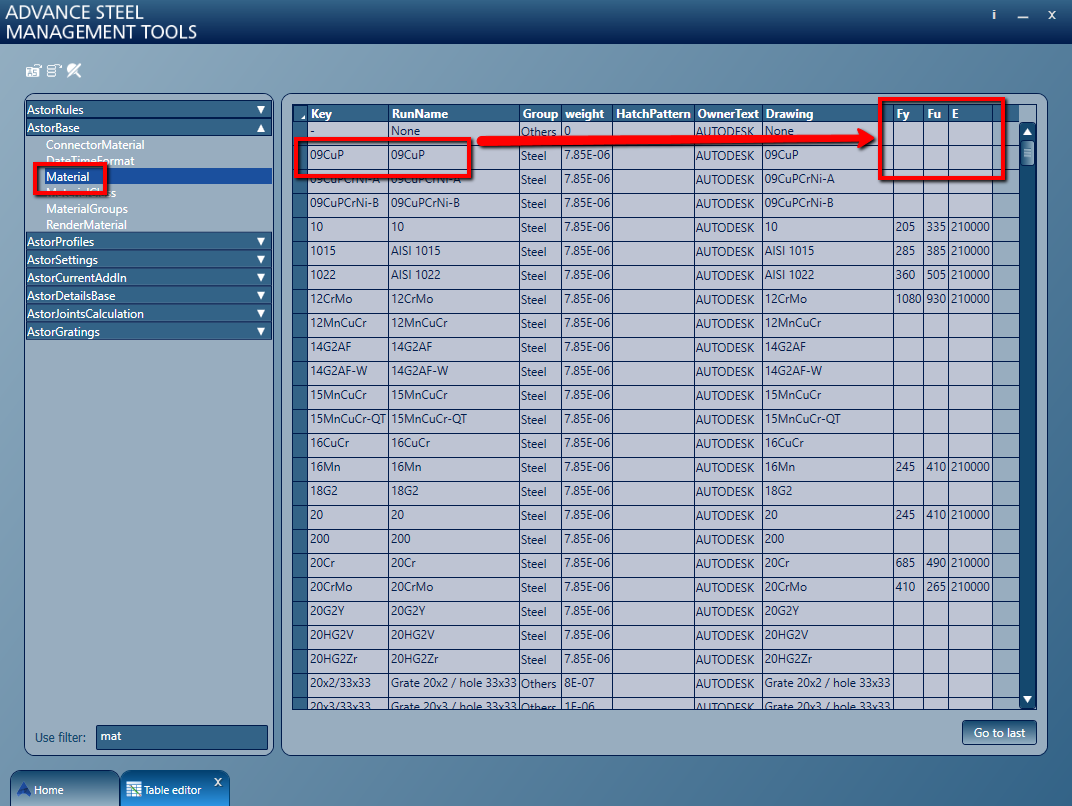Click the crossed-out magnifier icon
Screen dimensions: 1072x806
point(75,70)
